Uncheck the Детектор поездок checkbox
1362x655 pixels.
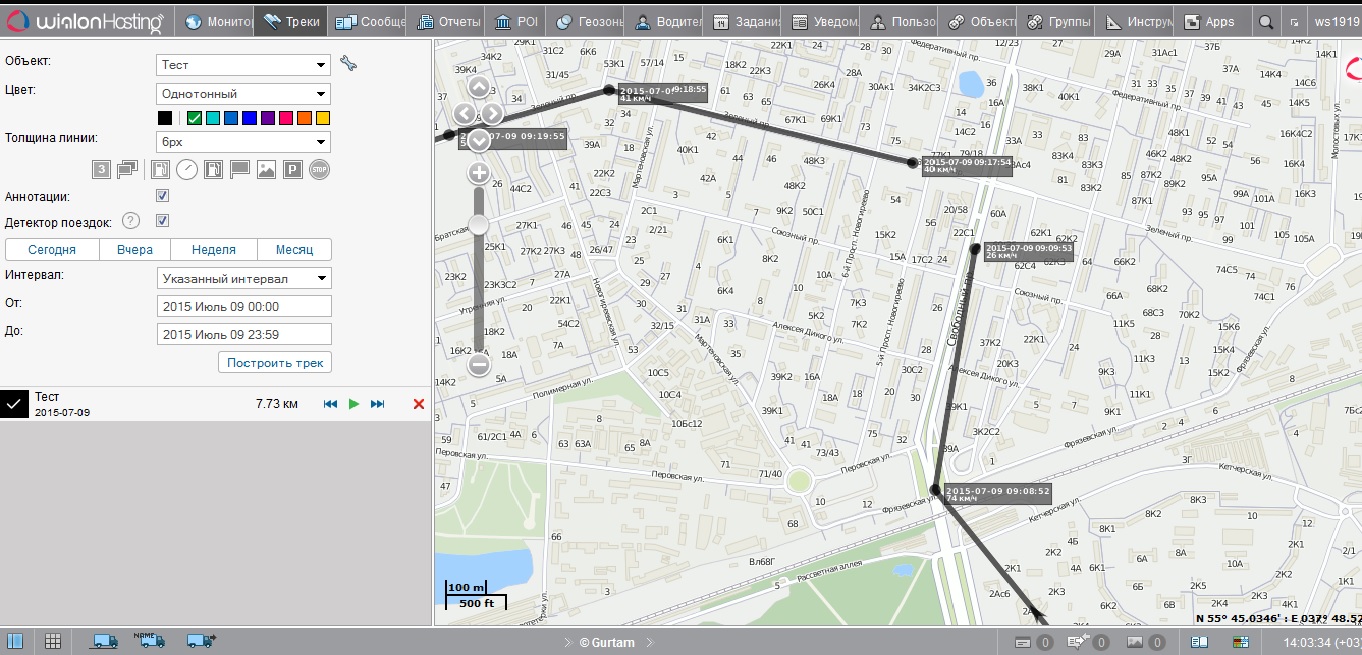[162, 221]
